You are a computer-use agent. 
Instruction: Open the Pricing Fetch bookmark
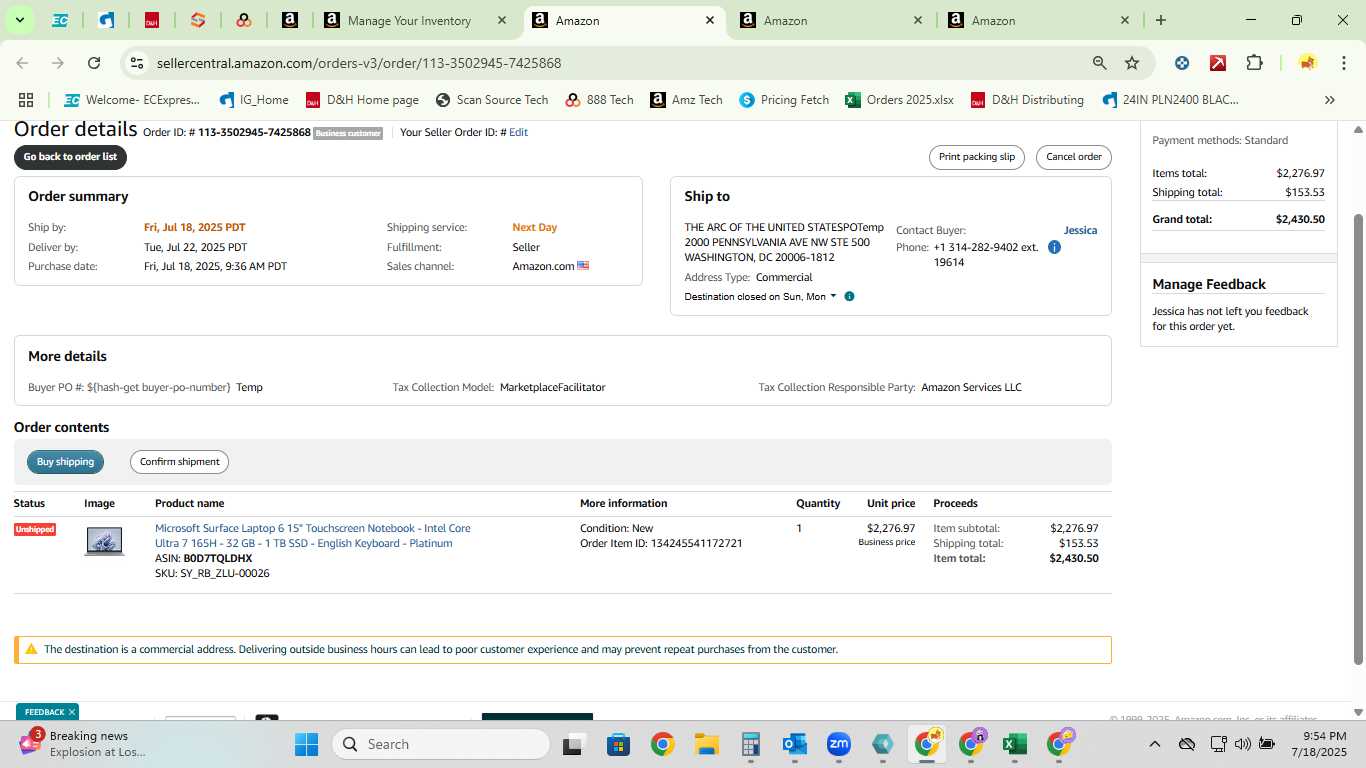[784, 100]
